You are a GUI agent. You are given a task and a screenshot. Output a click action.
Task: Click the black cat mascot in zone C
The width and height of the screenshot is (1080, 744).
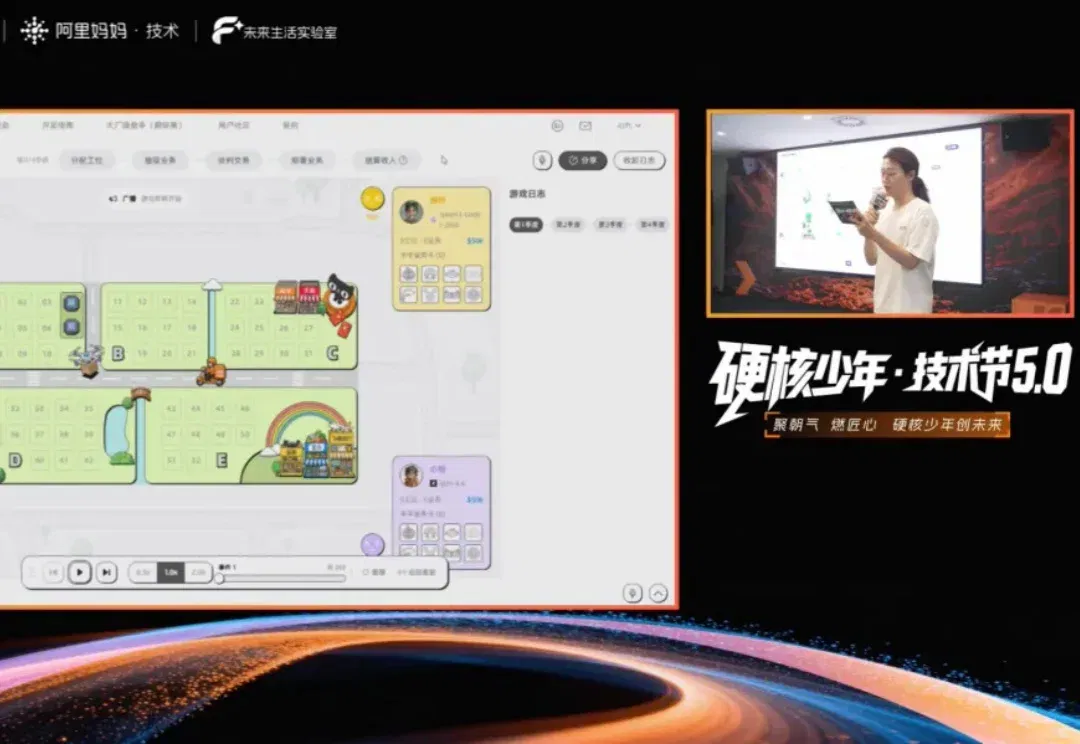tap(340, 298)
